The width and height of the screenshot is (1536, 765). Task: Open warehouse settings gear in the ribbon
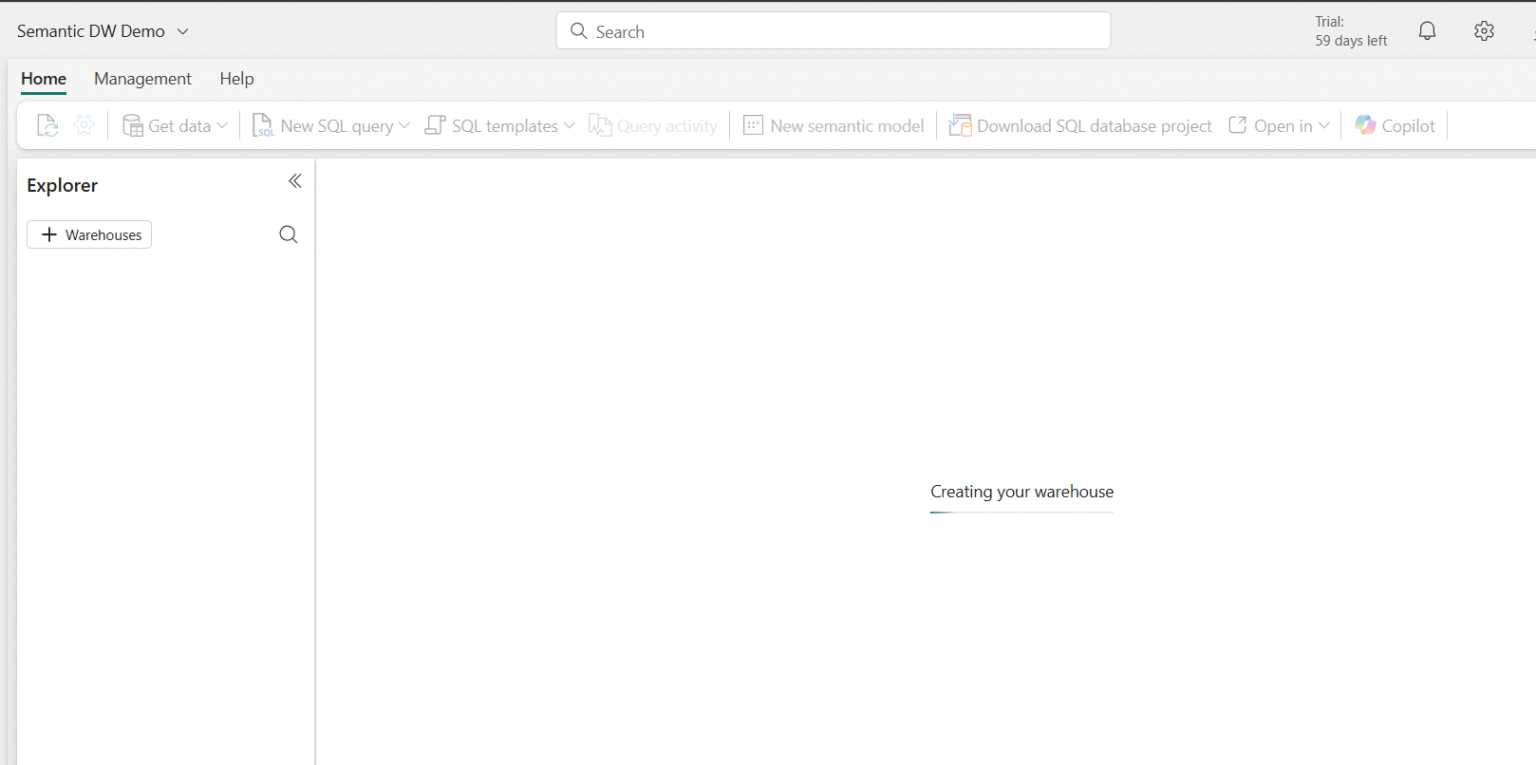(x=84, y=126)
